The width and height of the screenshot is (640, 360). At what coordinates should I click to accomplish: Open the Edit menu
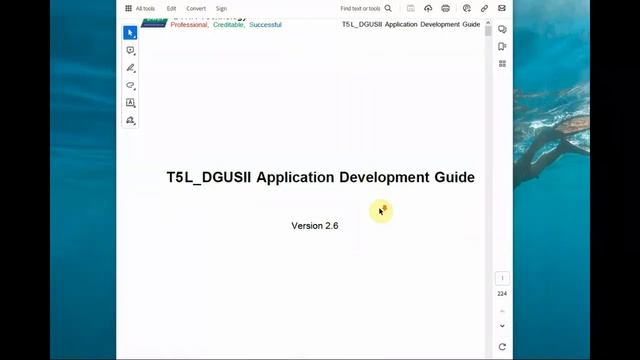[171, 9]
